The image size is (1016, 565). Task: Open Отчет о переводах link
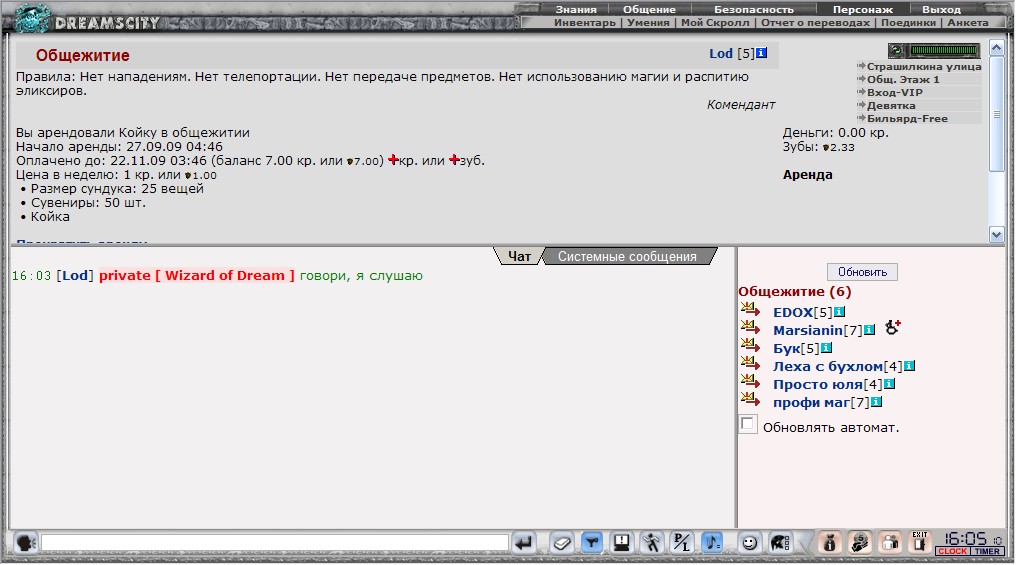(815, 23)
